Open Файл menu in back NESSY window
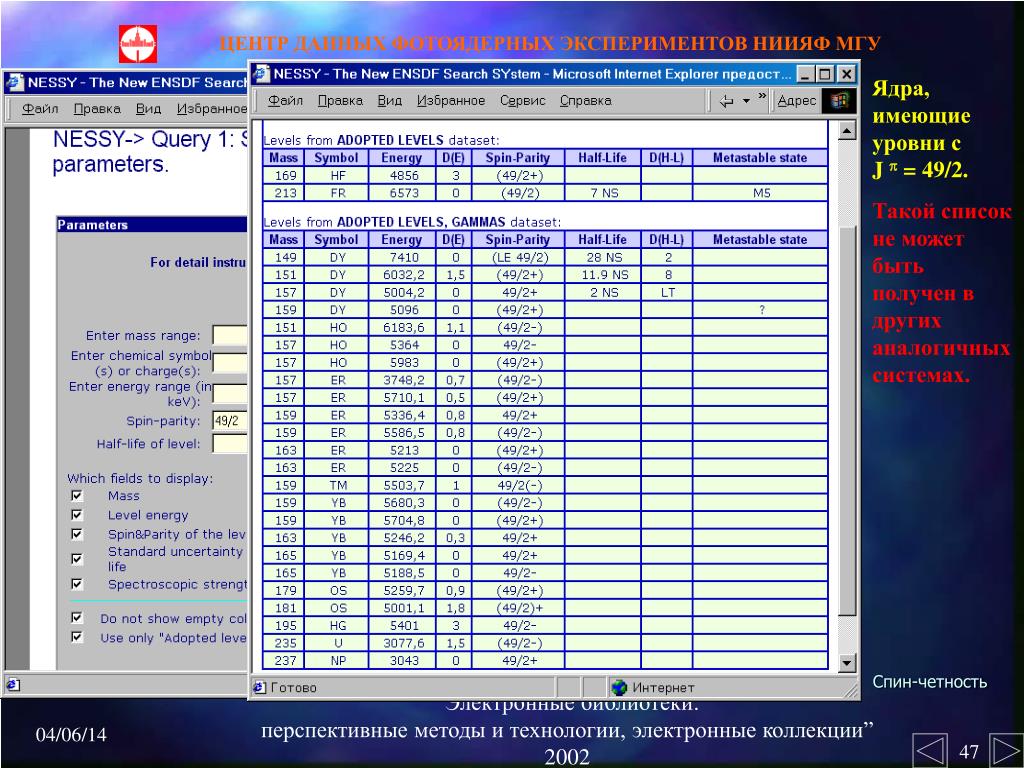This screenshot has height=768, width=1024. tap(40, 109)
